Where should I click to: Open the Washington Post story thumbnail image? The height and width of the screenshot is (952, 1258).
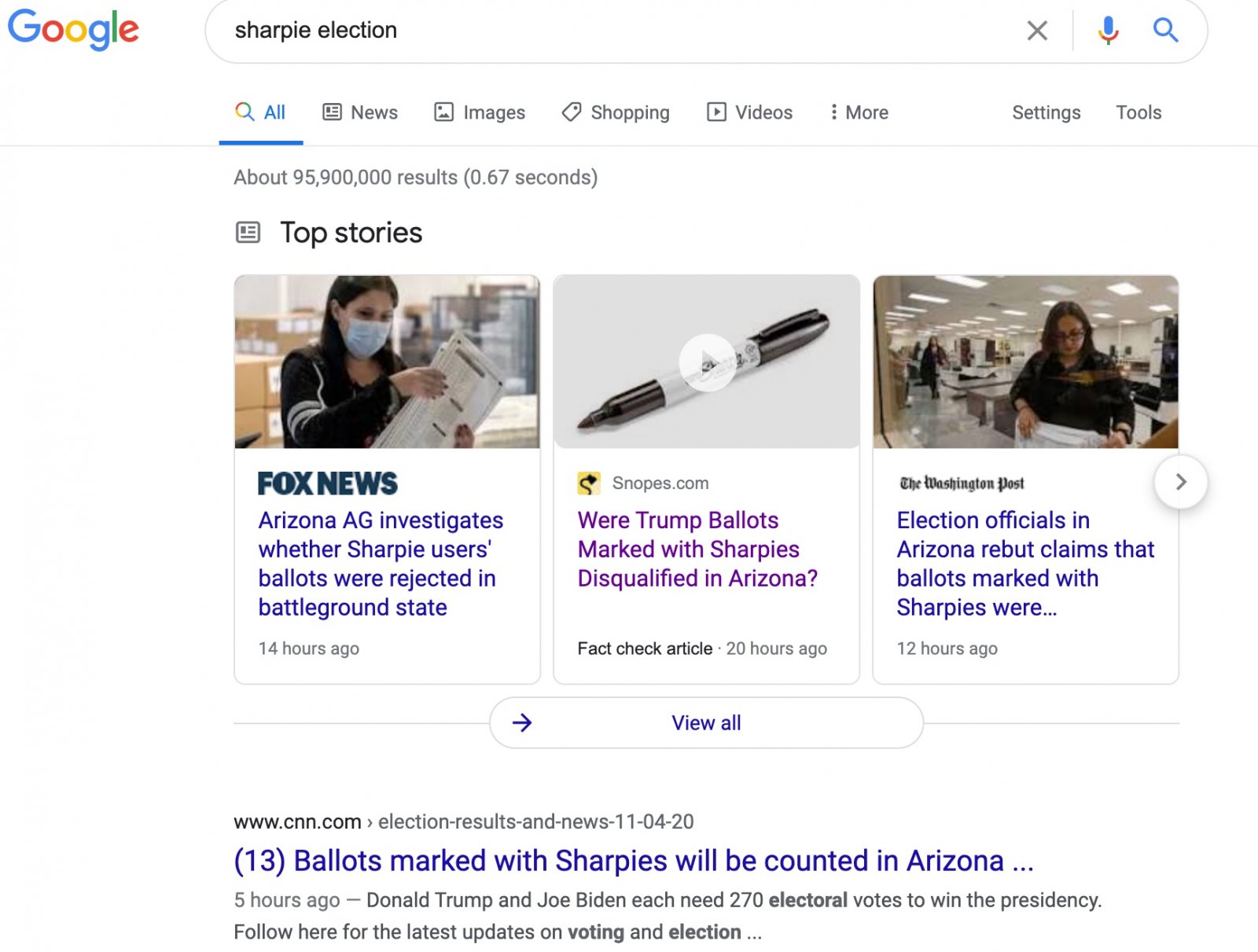1025,362
